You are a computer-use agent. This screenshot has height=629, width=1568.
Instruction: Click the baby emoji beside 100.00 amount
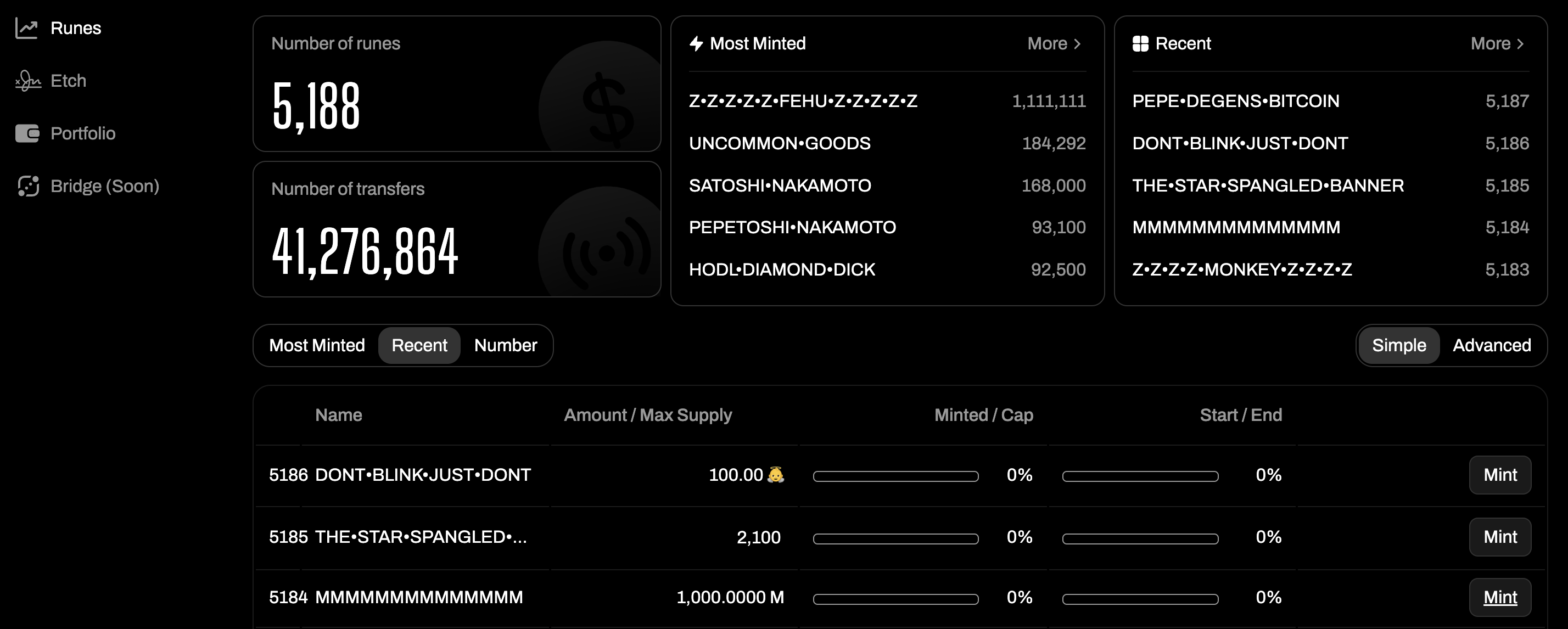pyautogui.click(x=775, y=474)
